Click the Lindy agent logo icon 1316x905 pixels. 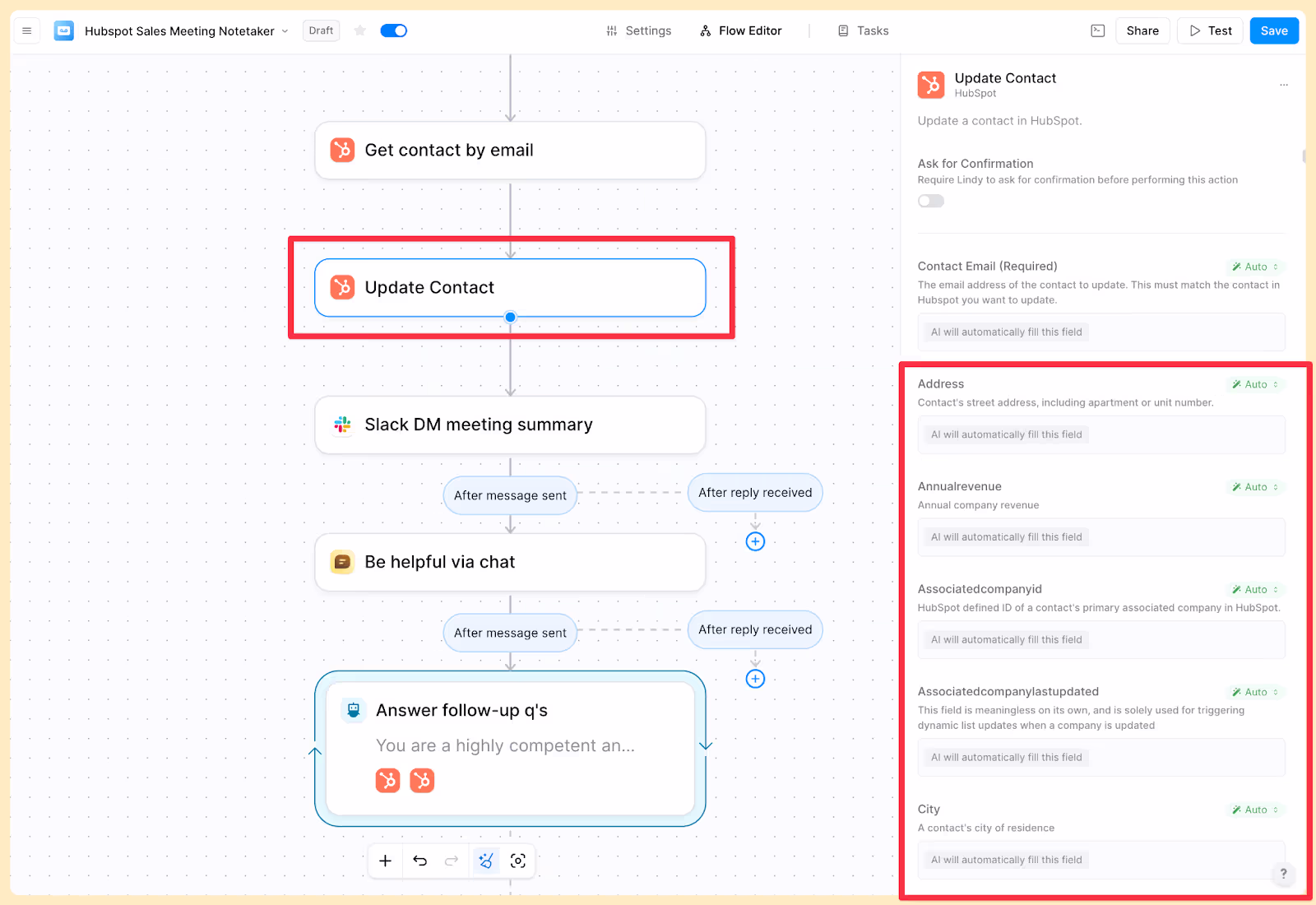coord(64,31)
